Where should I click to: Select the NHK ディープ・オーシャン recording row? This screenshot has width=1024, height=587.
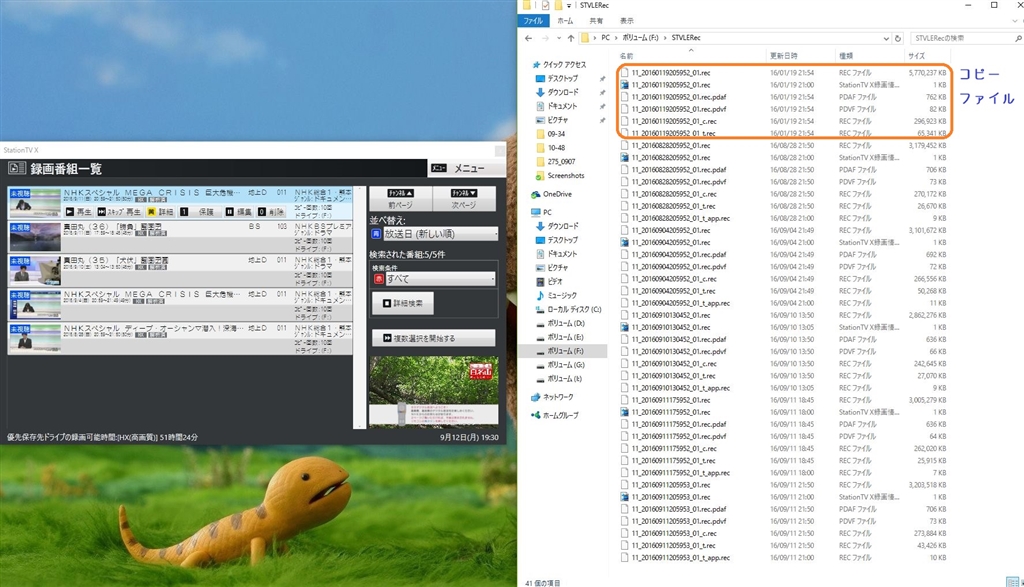[180, 338]
